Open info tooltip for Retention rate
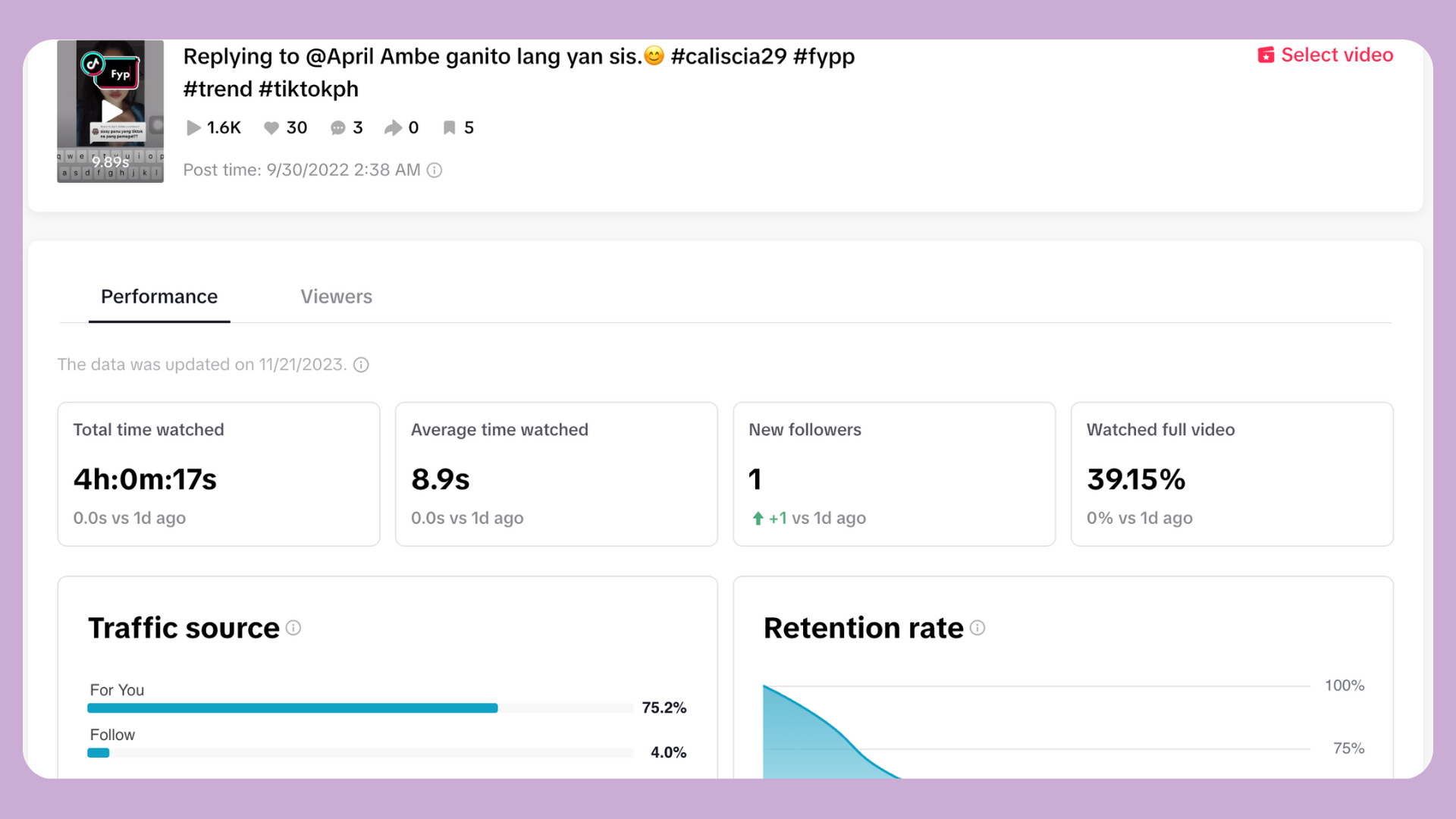This screenshot has width=1456, height=819. (x=977, y=628)
